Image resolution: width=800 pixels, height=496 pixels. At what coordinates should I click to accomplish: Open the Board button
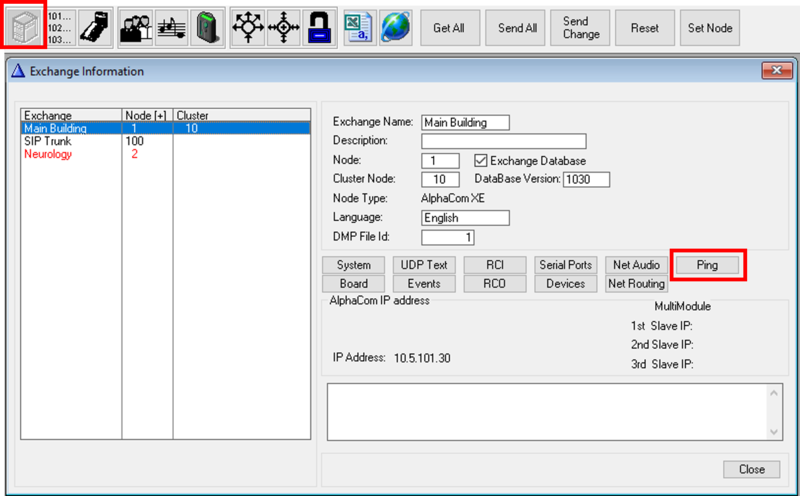(x=354, y=284)
